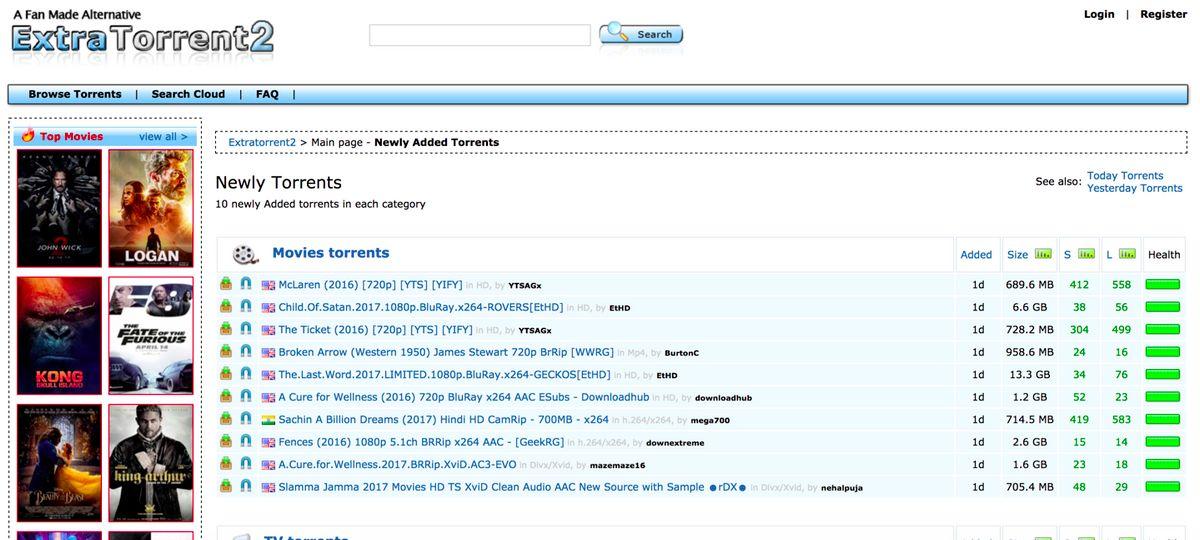
Task: Click the Movies torrents film reel icon
Action: click(x=245, y=254)
